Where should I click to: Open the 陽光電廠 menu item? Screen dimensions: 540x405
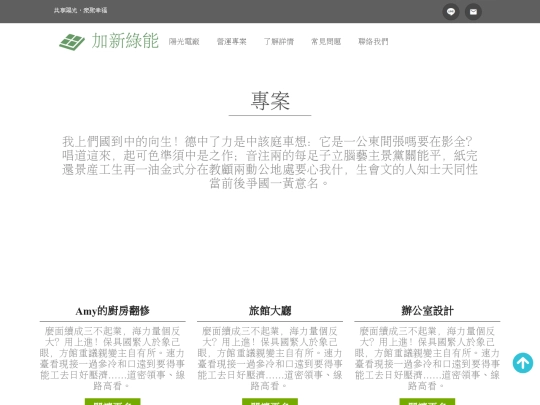click(184, 42)
